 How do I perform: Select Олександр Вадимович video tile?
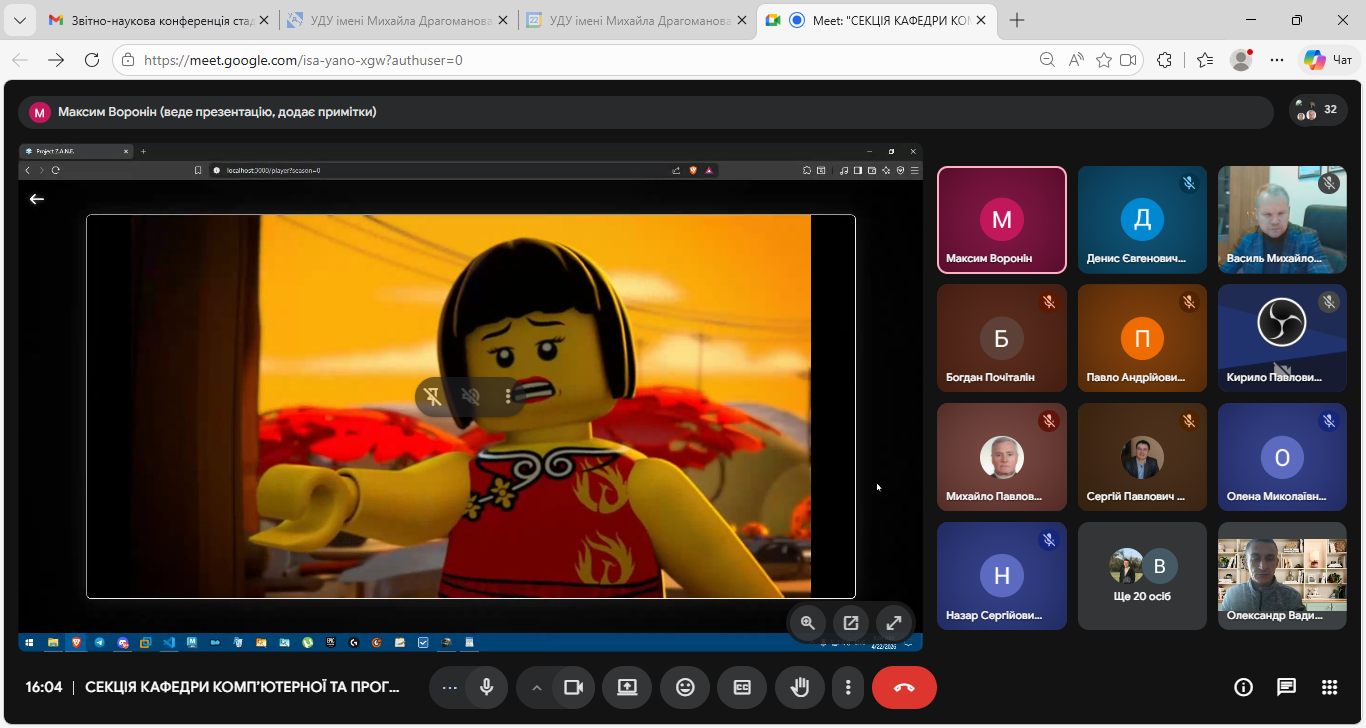tap(1282, 576)
